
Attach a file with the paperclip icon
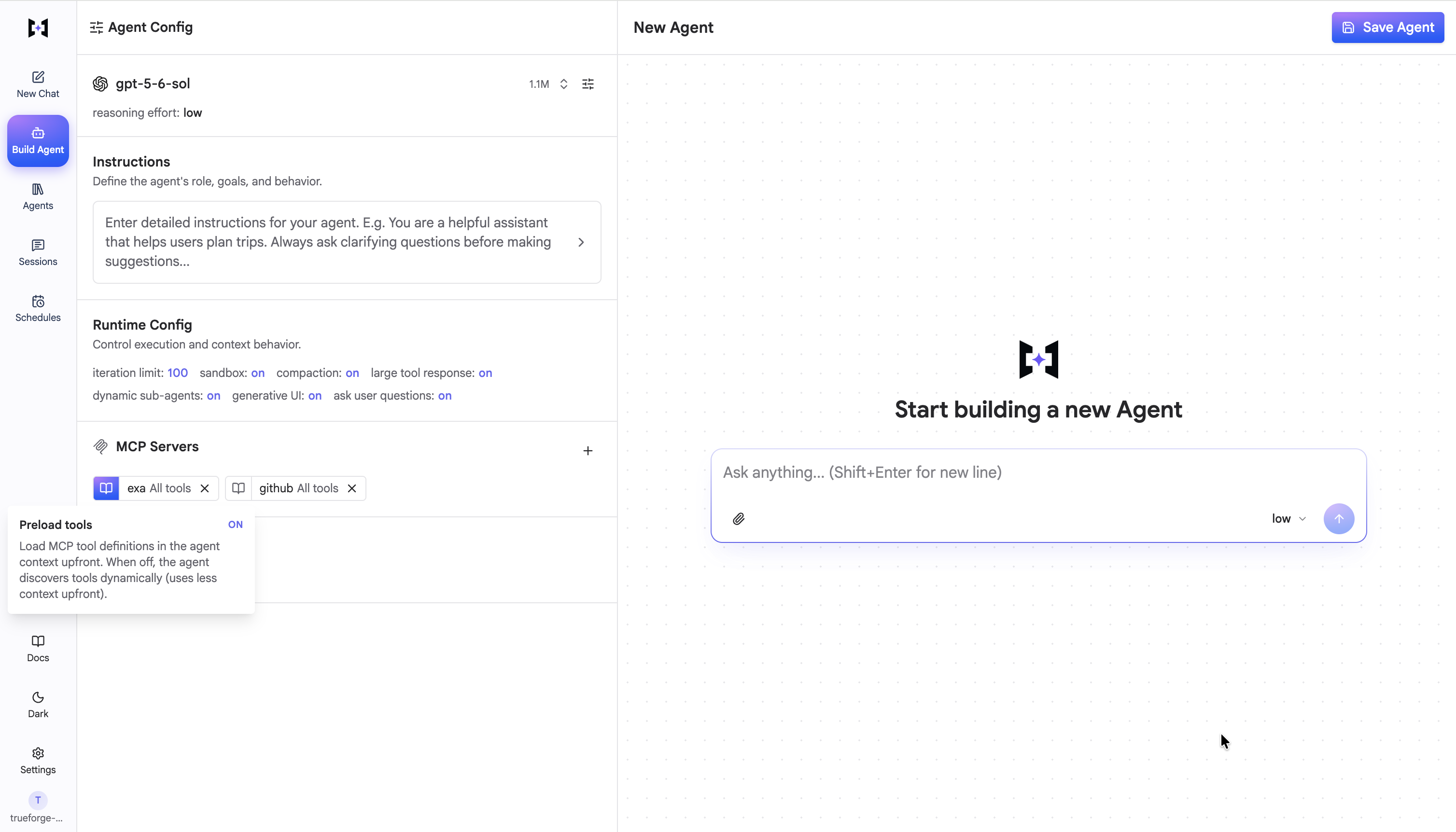coord(738,519)
